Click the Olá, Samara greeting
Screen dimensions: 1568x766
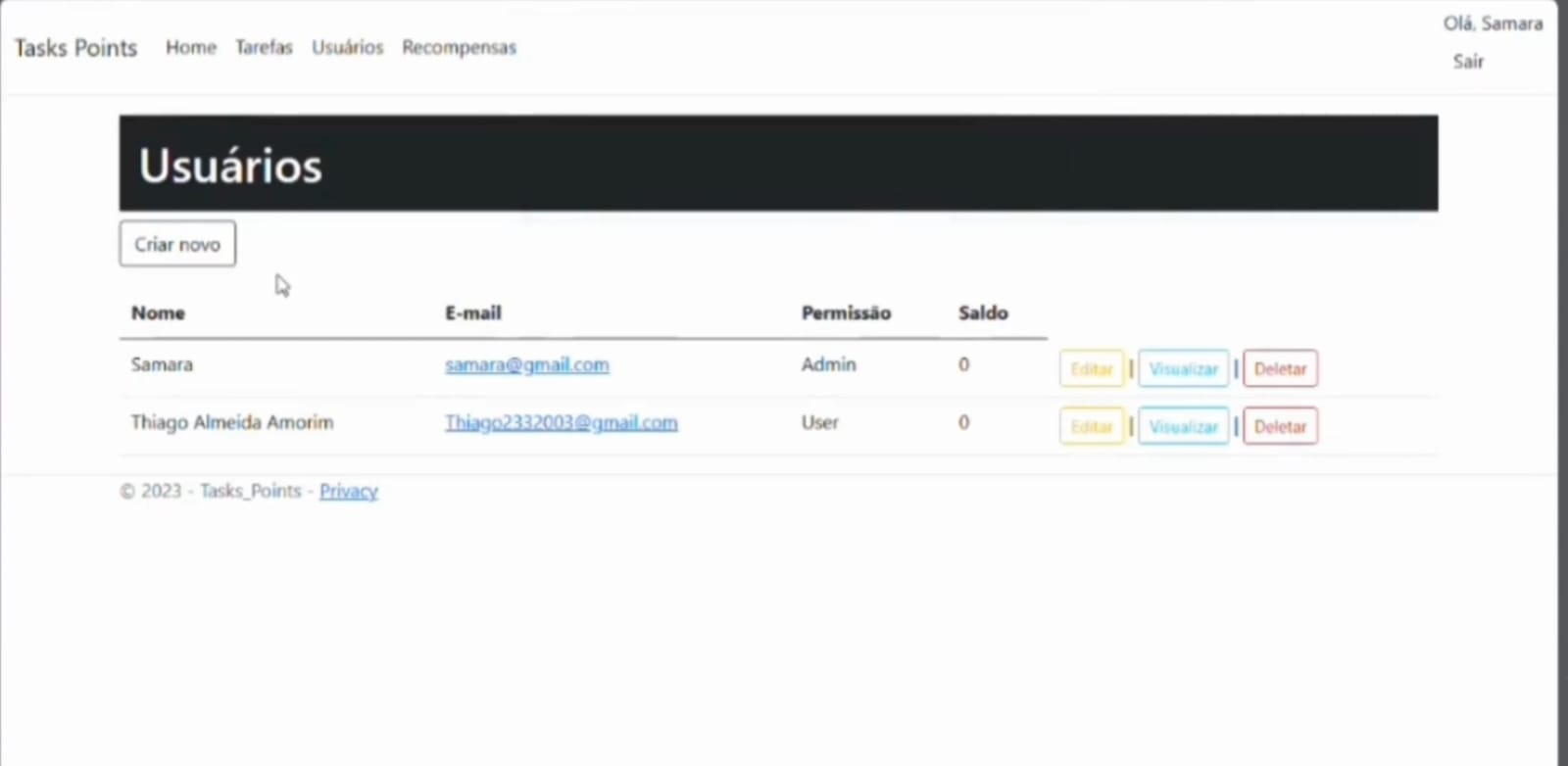pyautogui.click(x=1492, y=24)
